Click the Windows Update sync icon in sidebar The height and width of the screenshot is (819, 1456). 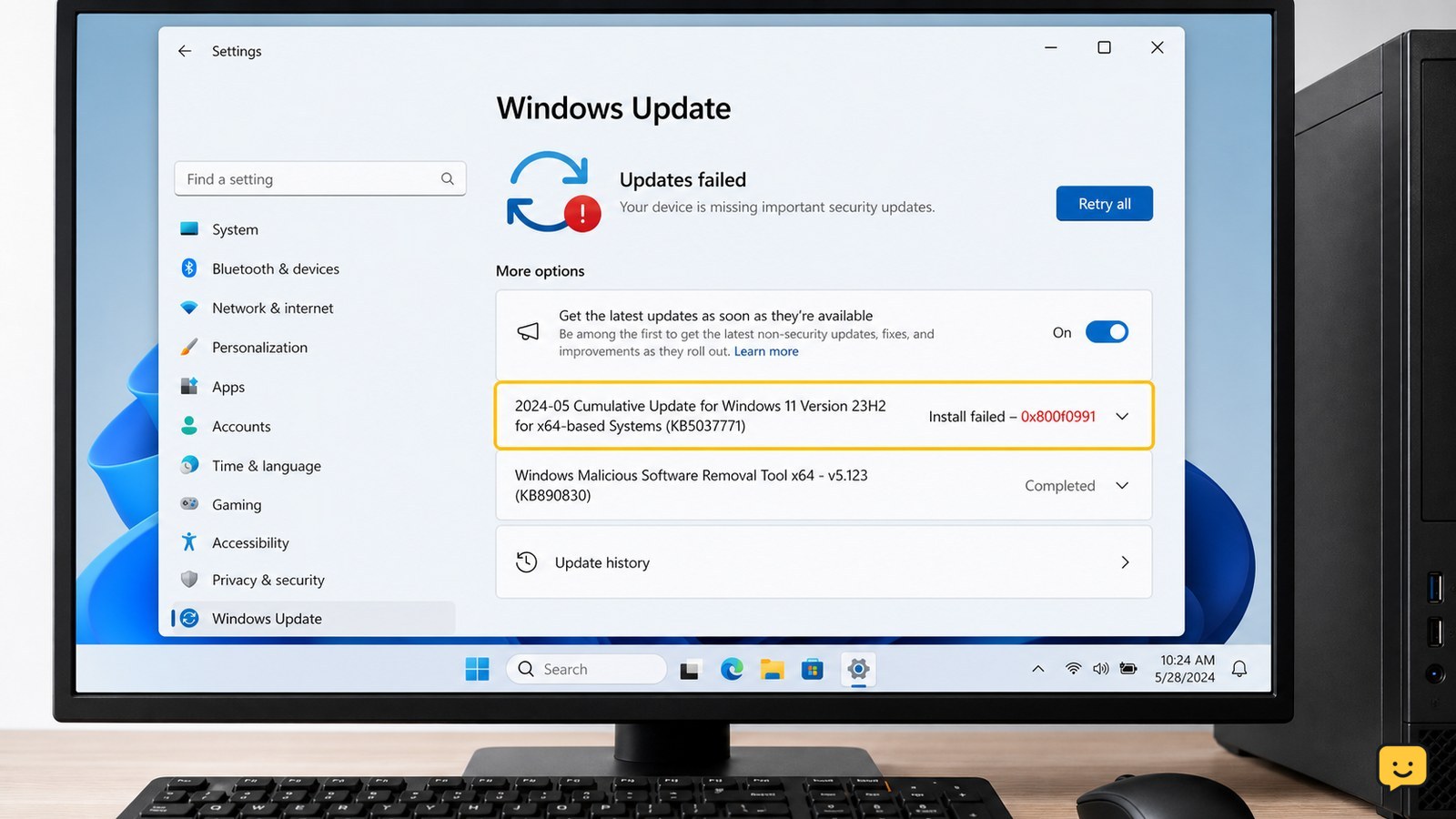pos(189,619)
